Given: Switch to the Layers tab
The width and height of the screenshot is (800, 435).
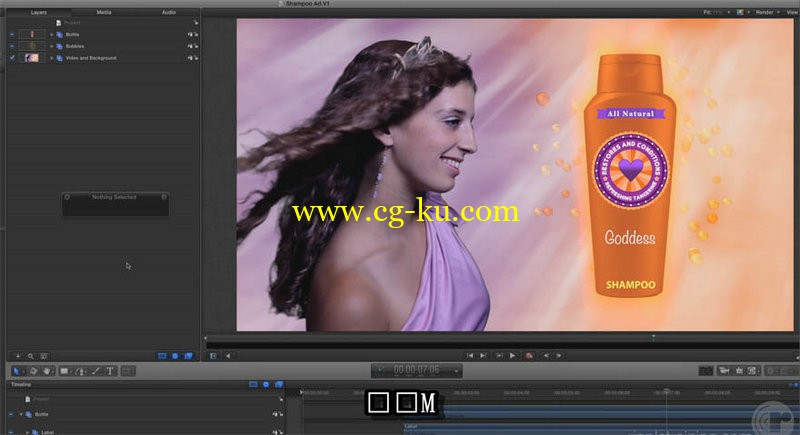Looking at the screenshot, I should (x=38, y=12).
